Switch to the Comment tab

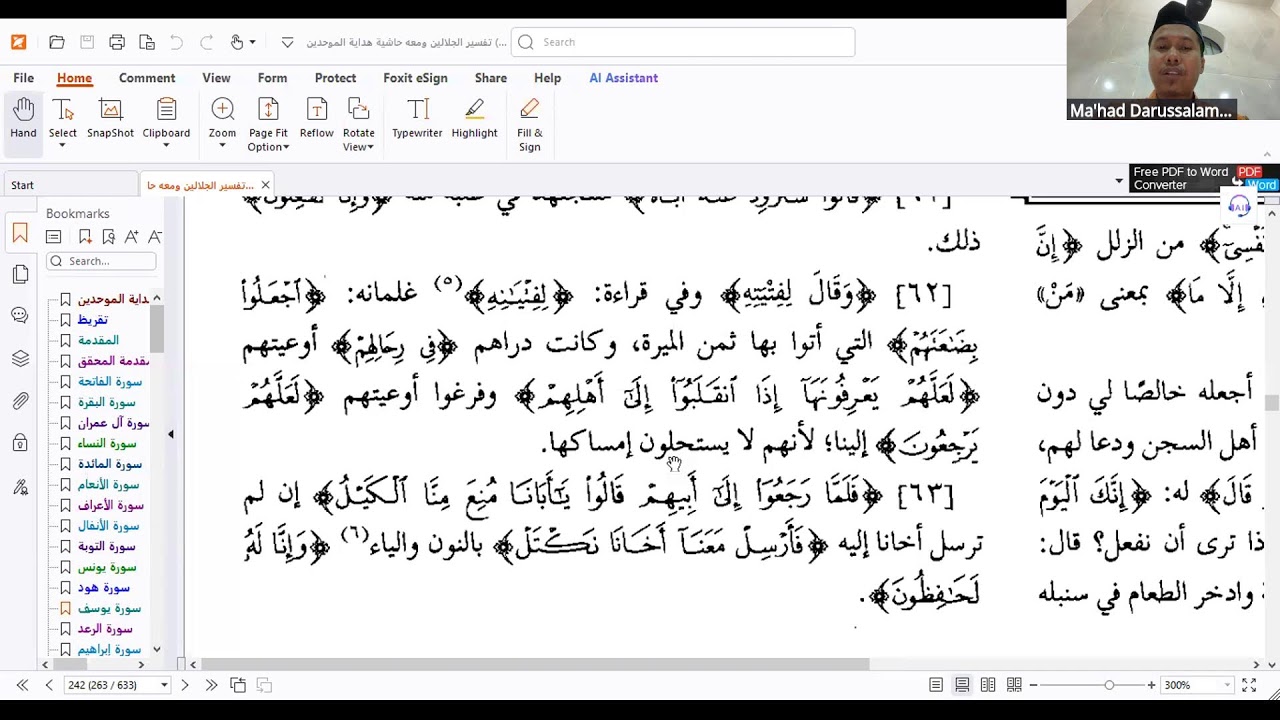pyautogui.click(x=147, y=78)
